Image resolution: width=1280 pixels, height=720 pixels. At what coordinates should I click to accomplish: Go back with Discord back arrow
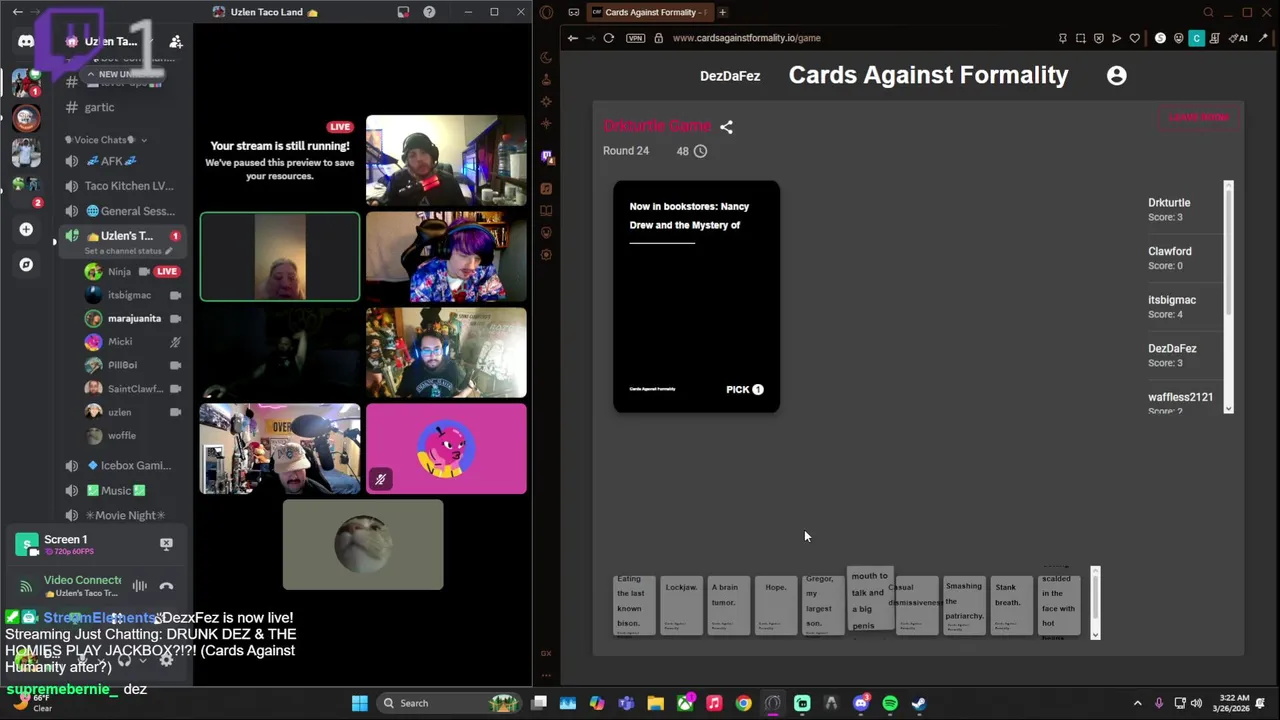tap(17, 12)
